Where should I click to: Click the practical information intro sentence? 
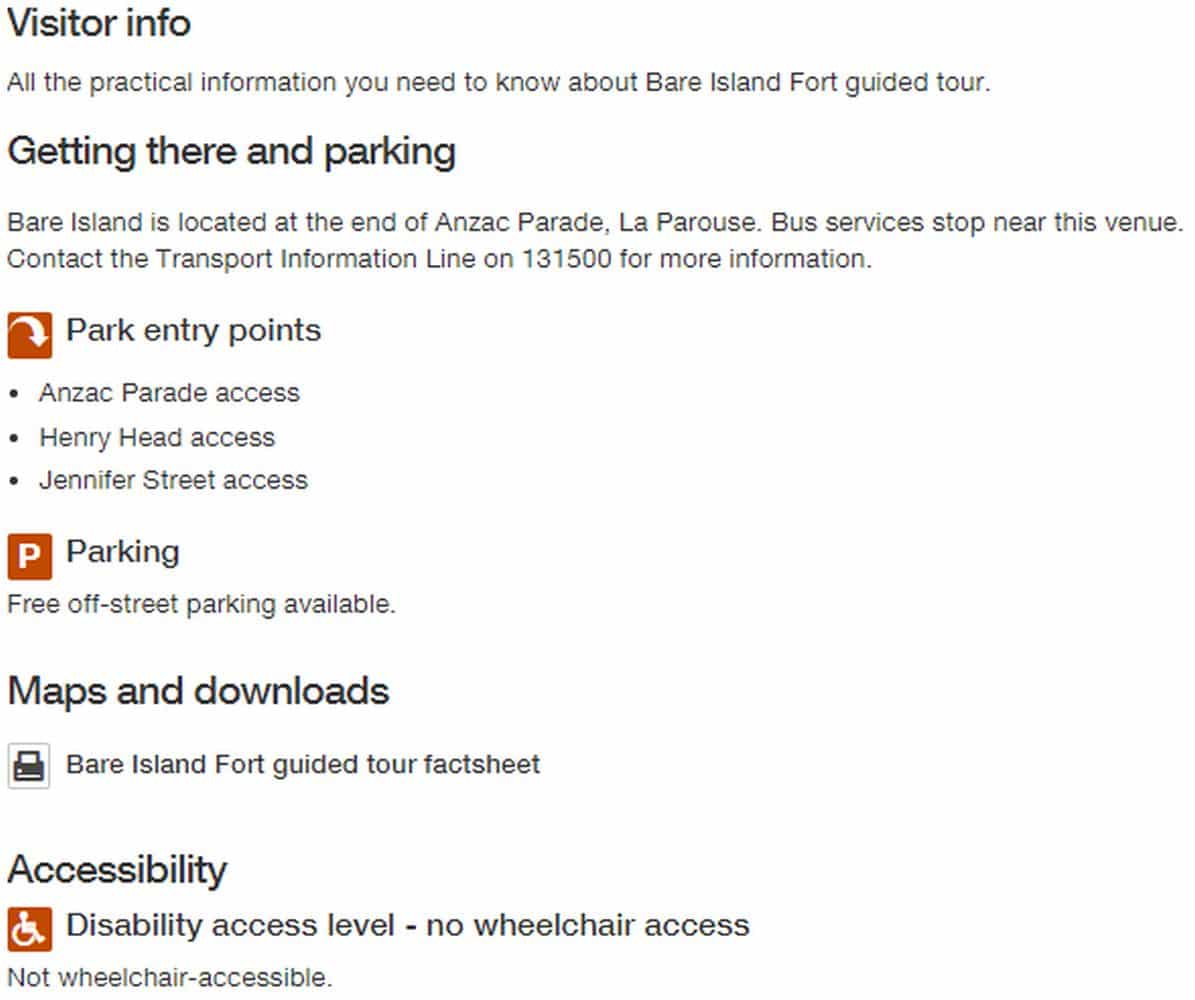point(498,82)
